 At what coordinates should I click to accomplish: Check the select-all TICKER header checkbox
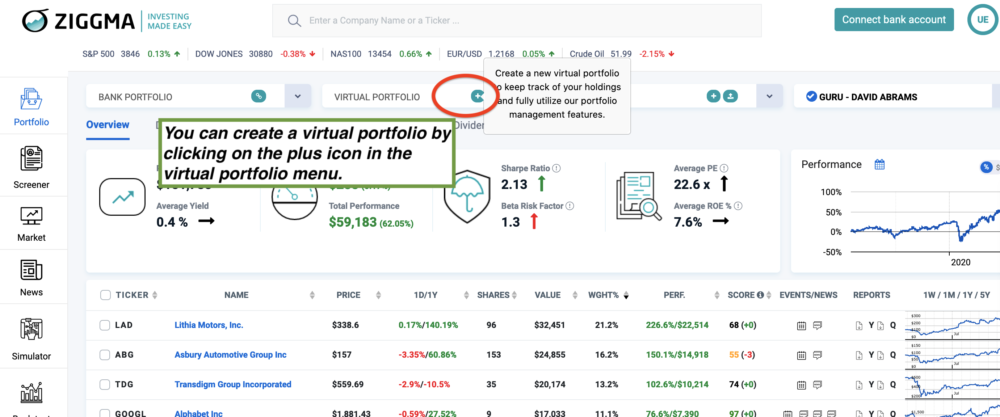click(105, 295)
